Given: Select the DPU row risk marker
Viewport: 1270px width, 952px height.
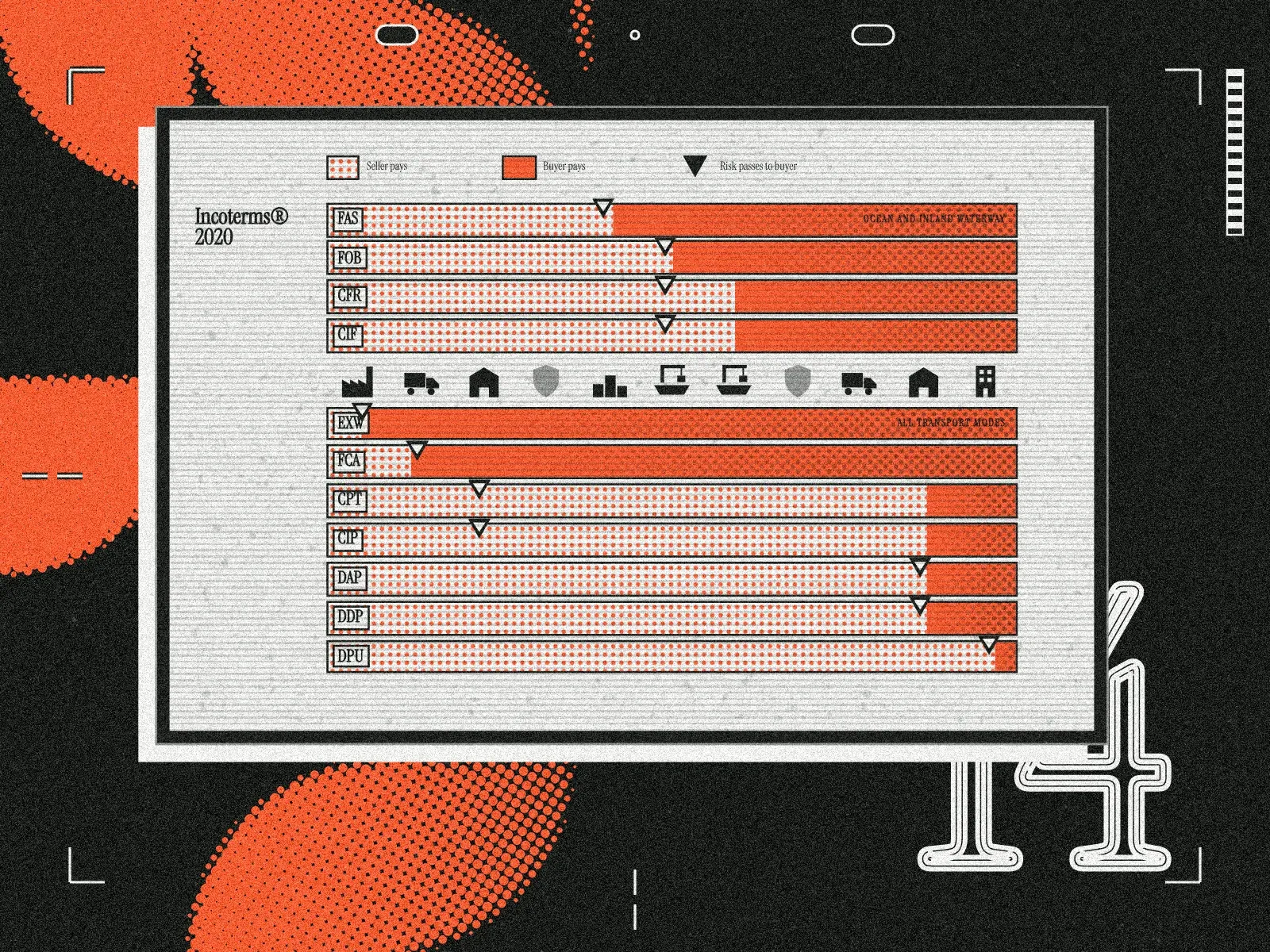Looking at the screenshot, I should tap(988, 644).
